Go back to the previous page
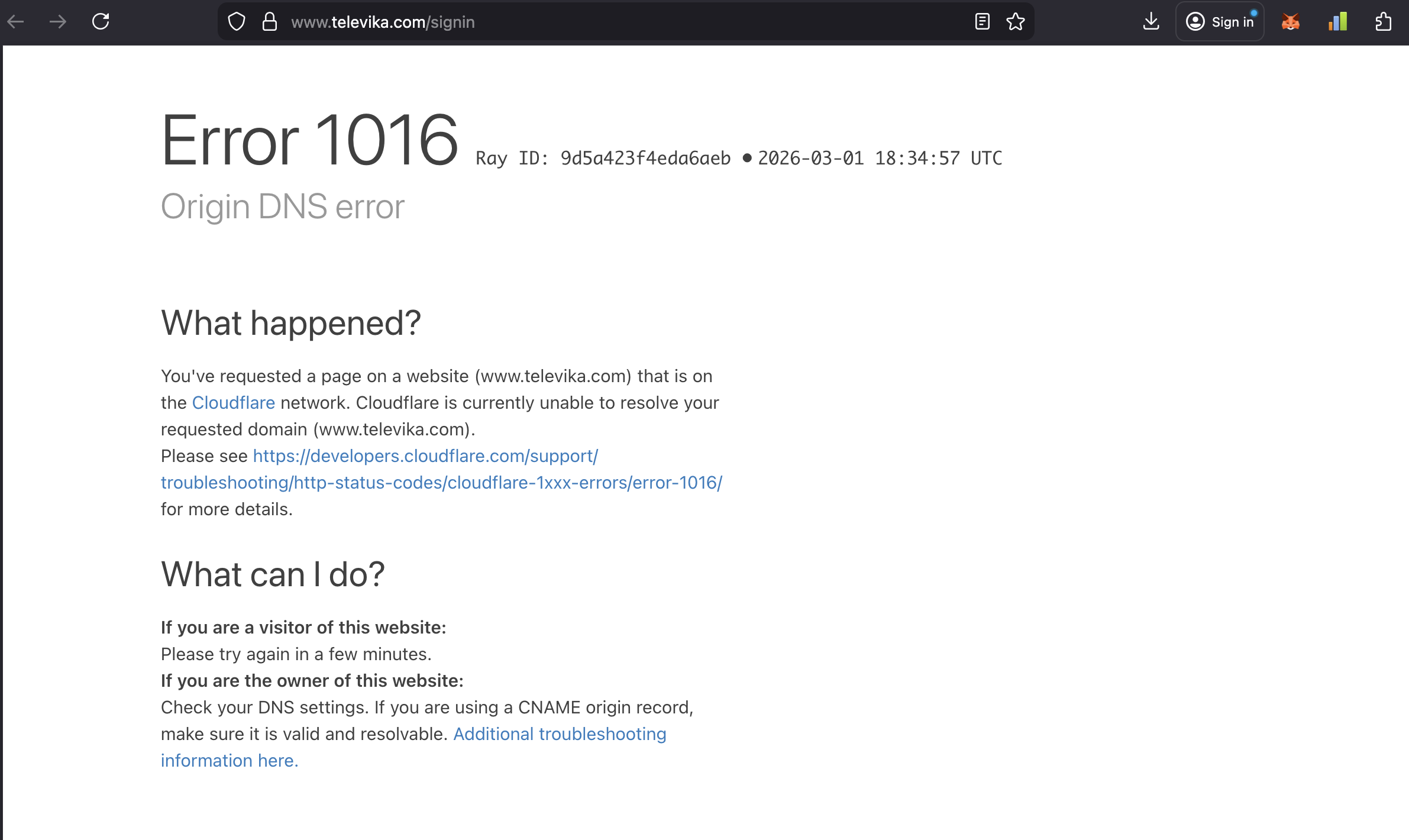The width and height of the screenshot is (1409, 840). tap(16, 22)
